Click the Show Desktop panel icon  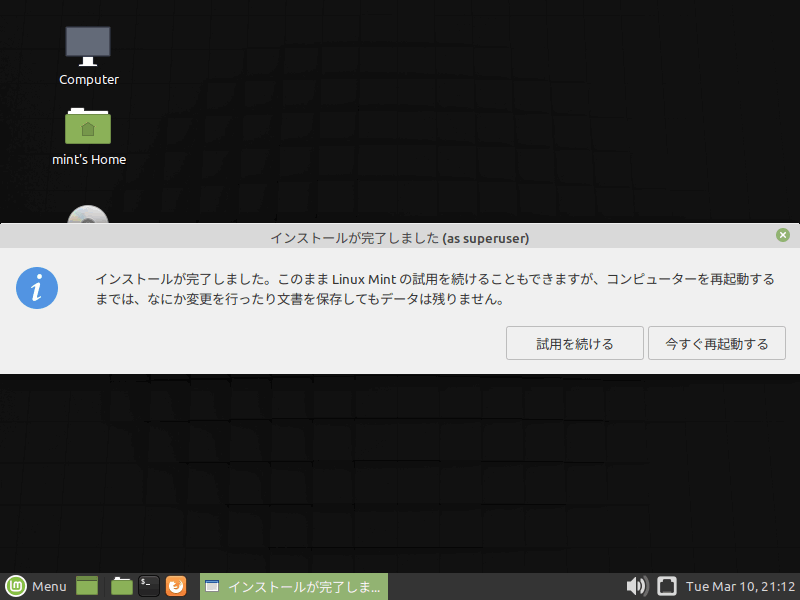(x=87, y=586)
